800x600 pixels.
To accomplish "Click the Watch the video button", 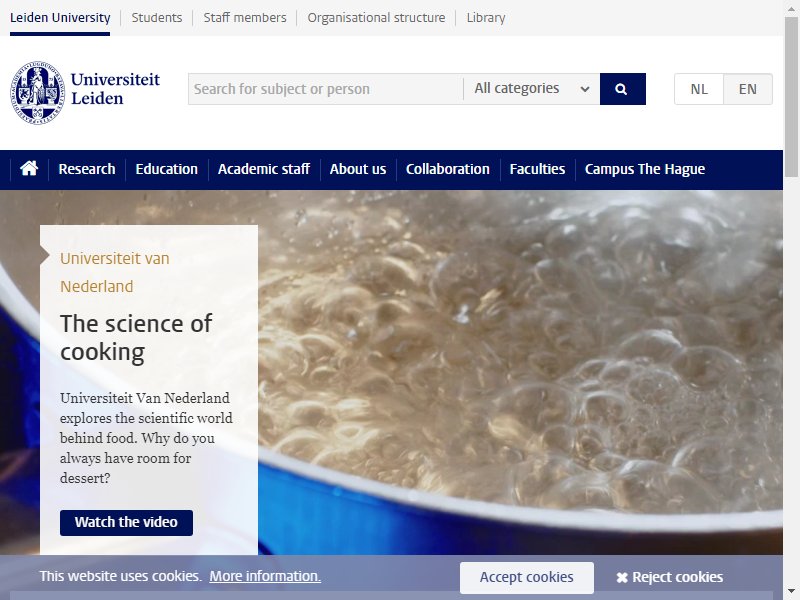I will pos(126,522).
